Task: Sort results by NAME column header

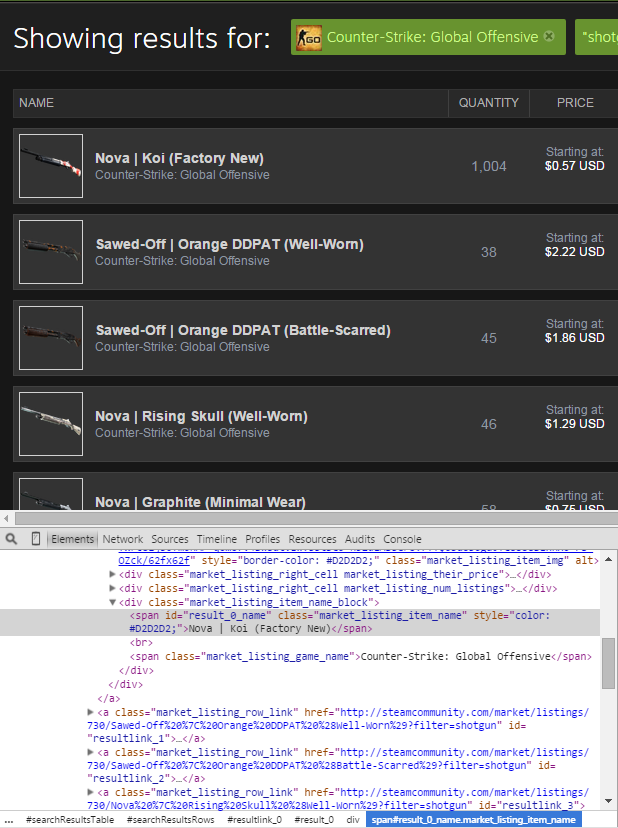Action: (231, 103)
